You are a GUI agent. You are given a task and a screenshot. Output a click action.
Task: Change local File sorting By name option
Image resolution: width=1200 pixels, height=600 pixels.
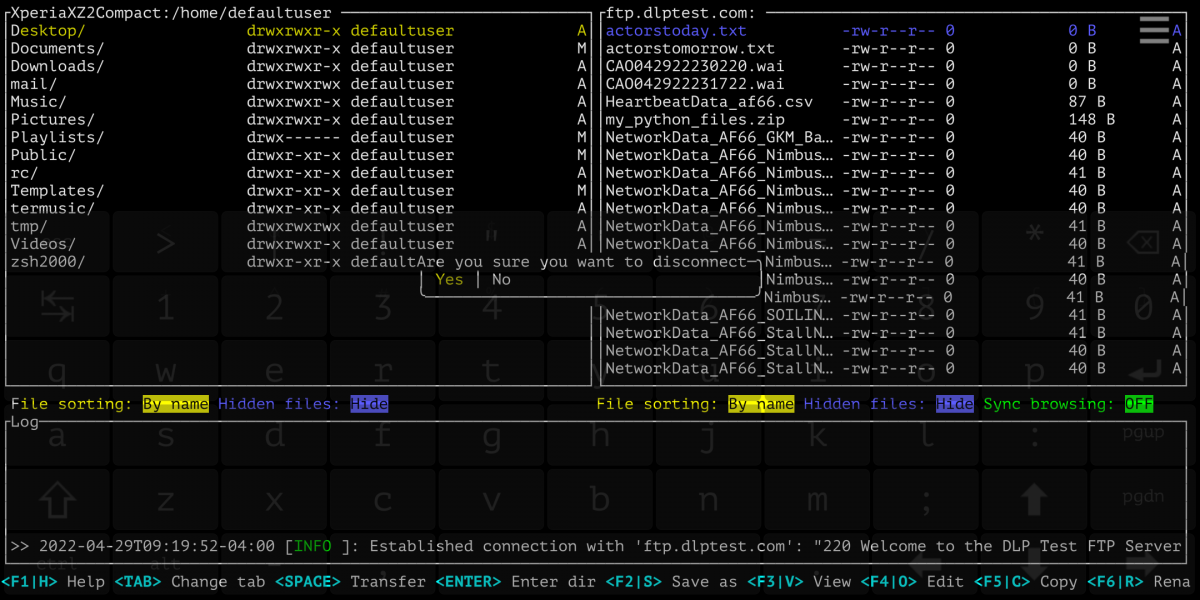175,404
